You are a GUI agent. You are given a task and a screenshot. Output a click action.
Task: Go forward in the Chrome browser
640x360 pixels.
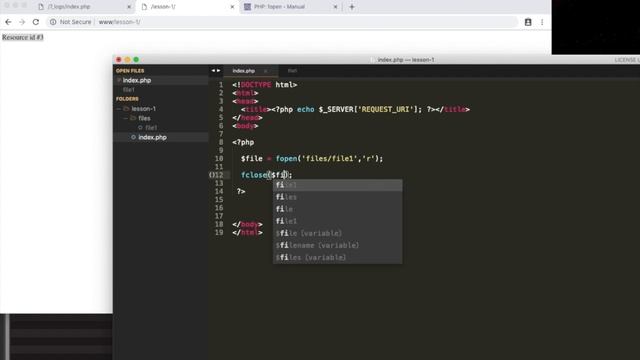click(x=22, y=22)
